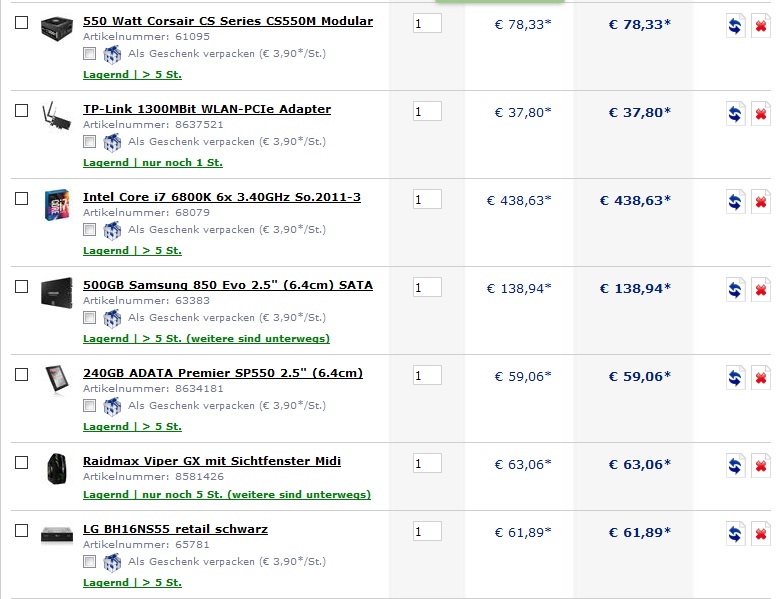Click refresh icon for Corsair CS550M row
Image resolution: width=779 pixels, height=599 pixels.
click(735, 26)
